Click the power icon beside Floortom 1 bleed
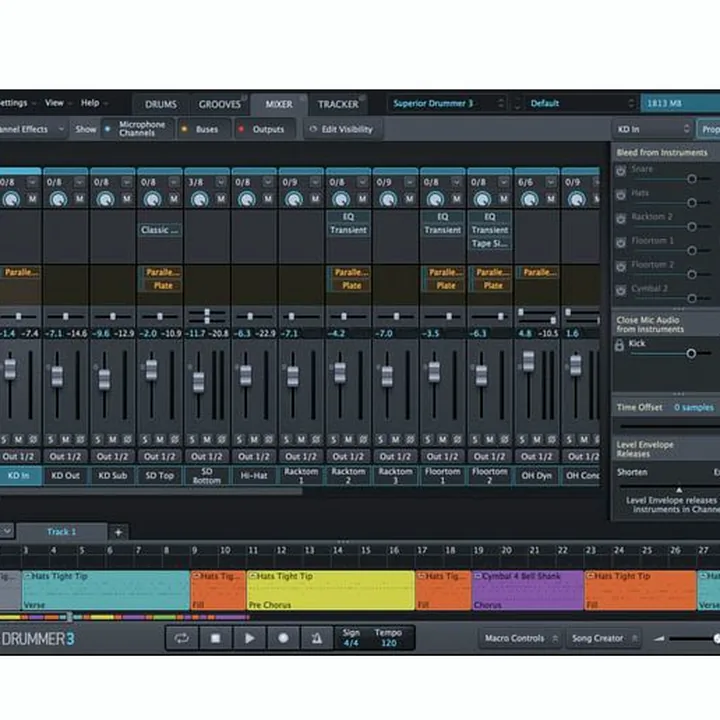The image size is (720, 720). point(621,242)
